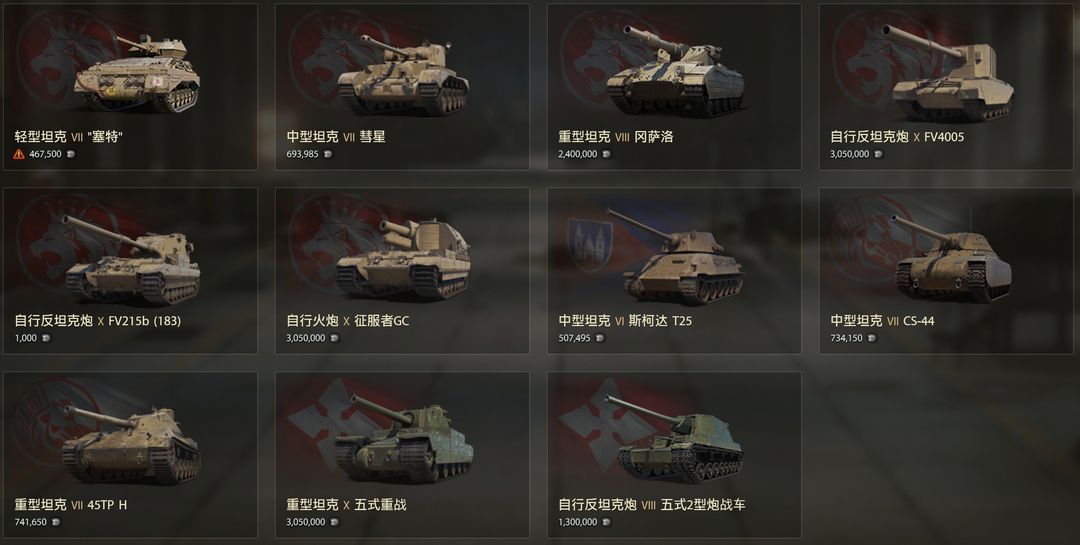Click the credits icon next to 1,000
This screenshot has width=1080, height=545.
[x=46, y=338]
